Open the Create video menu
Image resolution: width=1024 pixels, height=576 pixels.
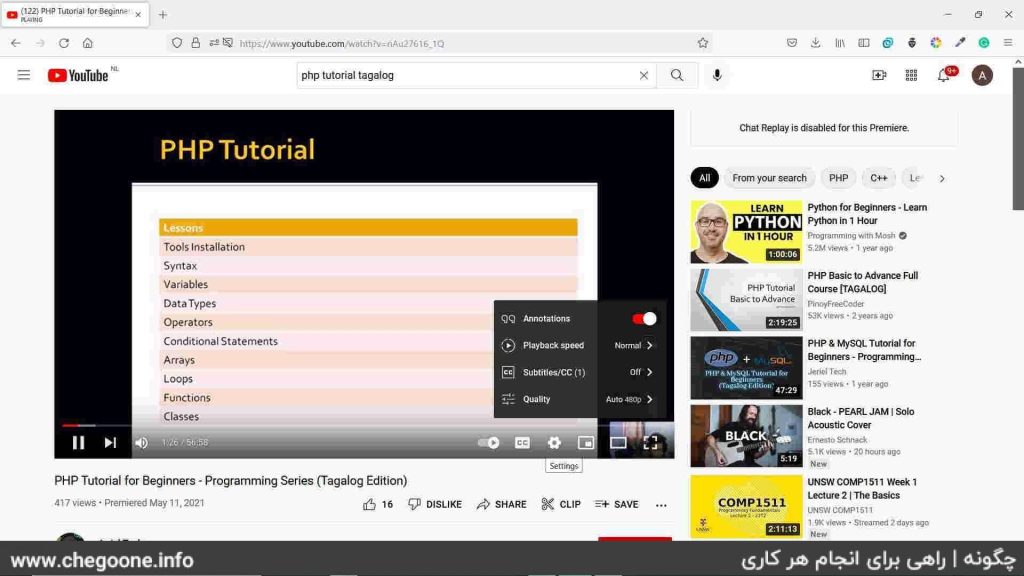[x=879, y=75]
